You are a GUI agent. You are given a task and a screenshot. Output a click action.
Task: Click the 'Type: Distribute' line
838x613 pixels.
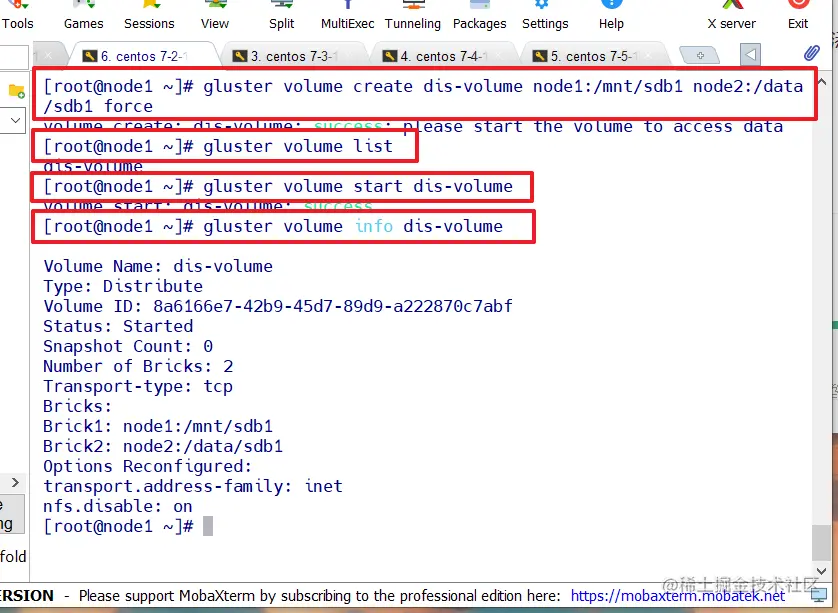coord(123,286)
